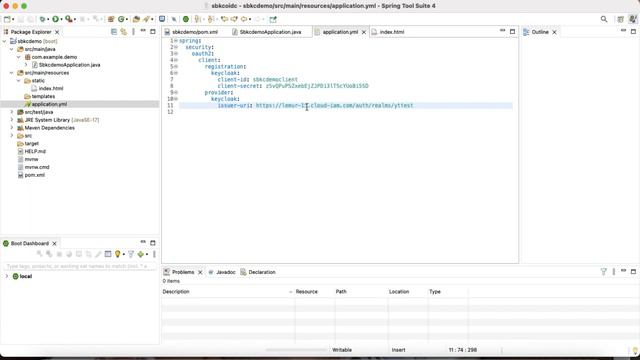The image size is (640, 360).
Task: Open the dropdown arrow next to Run button
Action: 61,20
